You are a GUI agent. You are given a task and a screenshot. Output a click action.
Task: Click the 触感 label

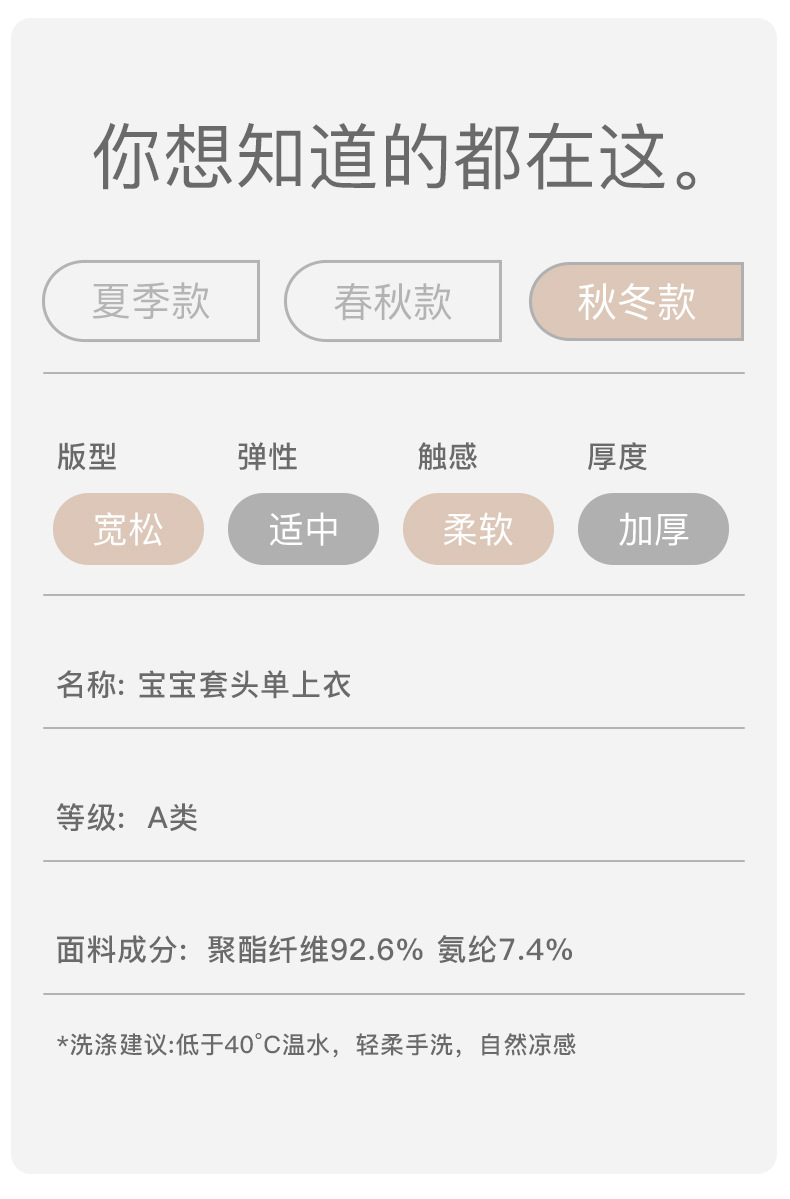(x=447, y=457)
